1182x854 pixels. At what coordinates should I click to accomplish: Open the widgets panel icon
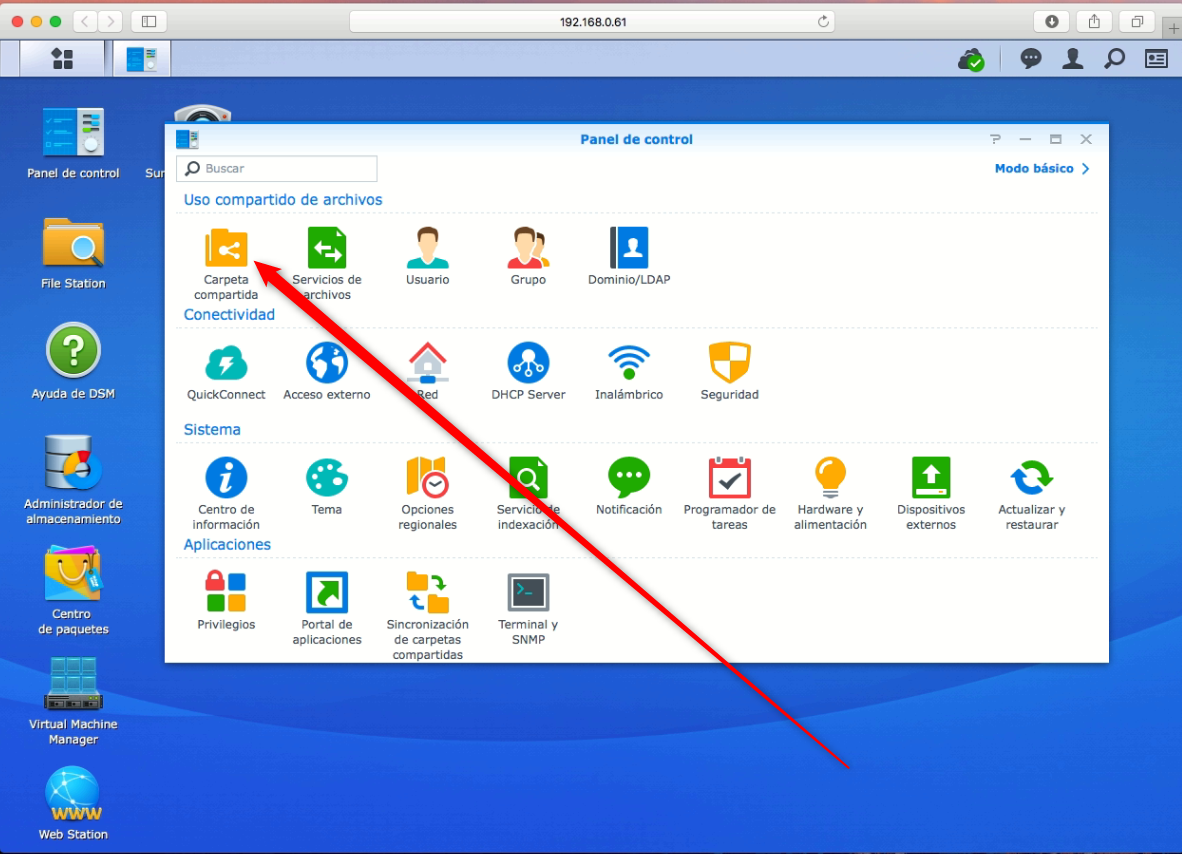pos(1156,59)
